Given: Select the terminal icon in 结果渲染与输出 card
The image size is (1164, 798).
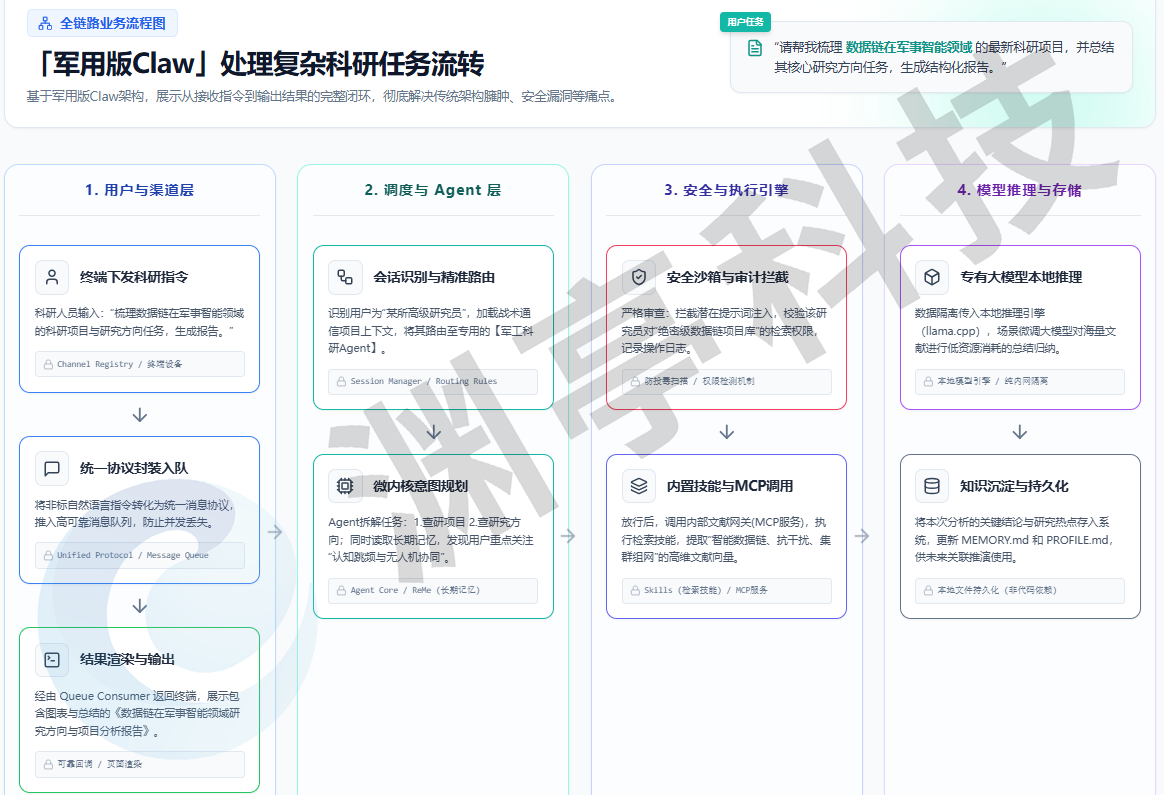Looking at the screenshot, I should click(x=52, y=659).
